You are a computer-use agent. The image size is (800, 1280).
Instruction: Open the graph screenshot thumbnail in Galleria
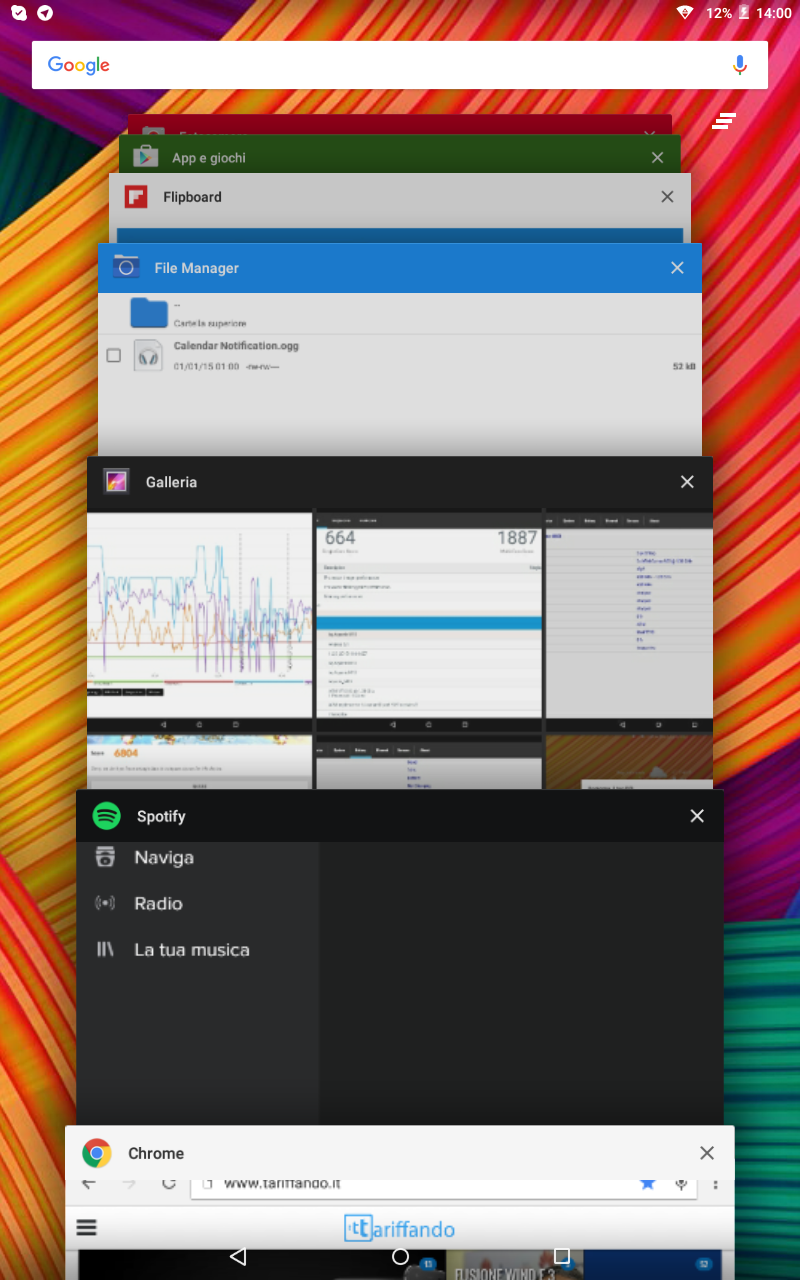(x=200, y=615)
